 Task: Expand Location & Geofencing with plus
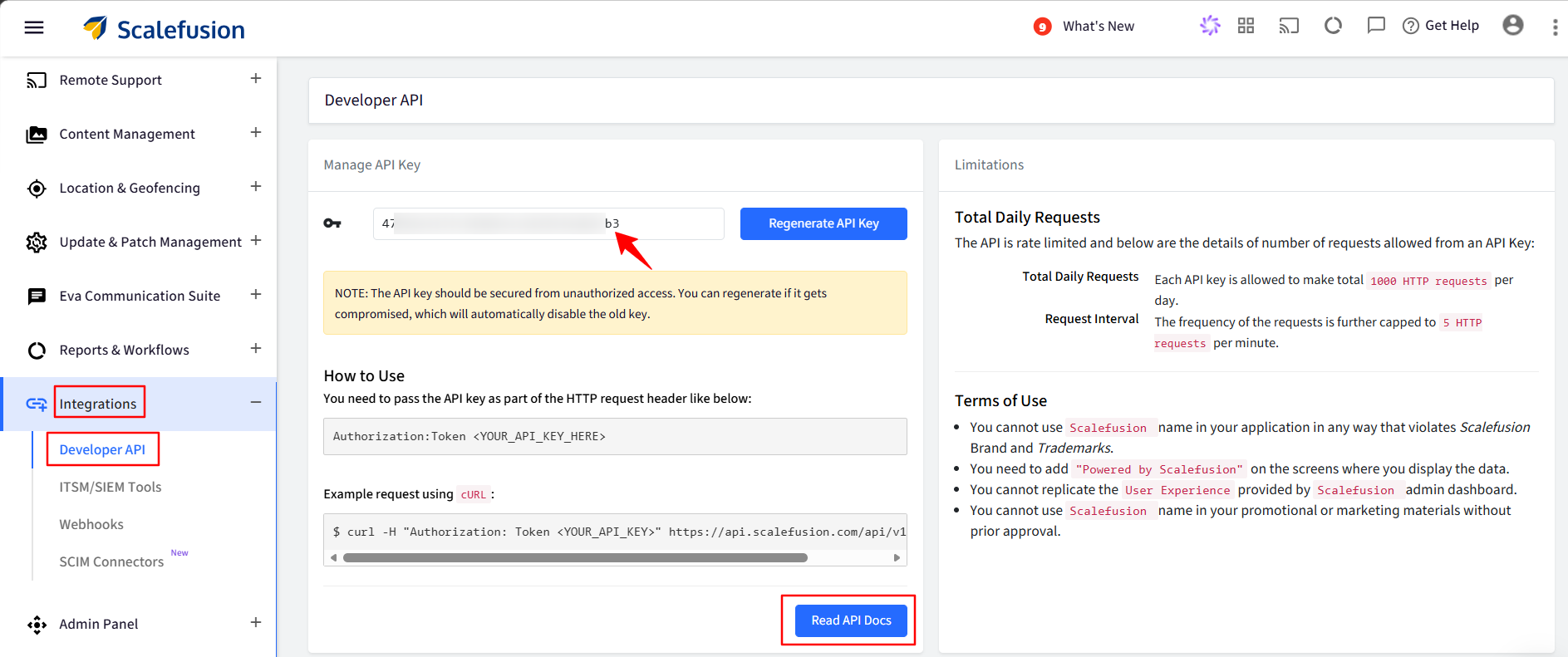click(x=256, y=187)
